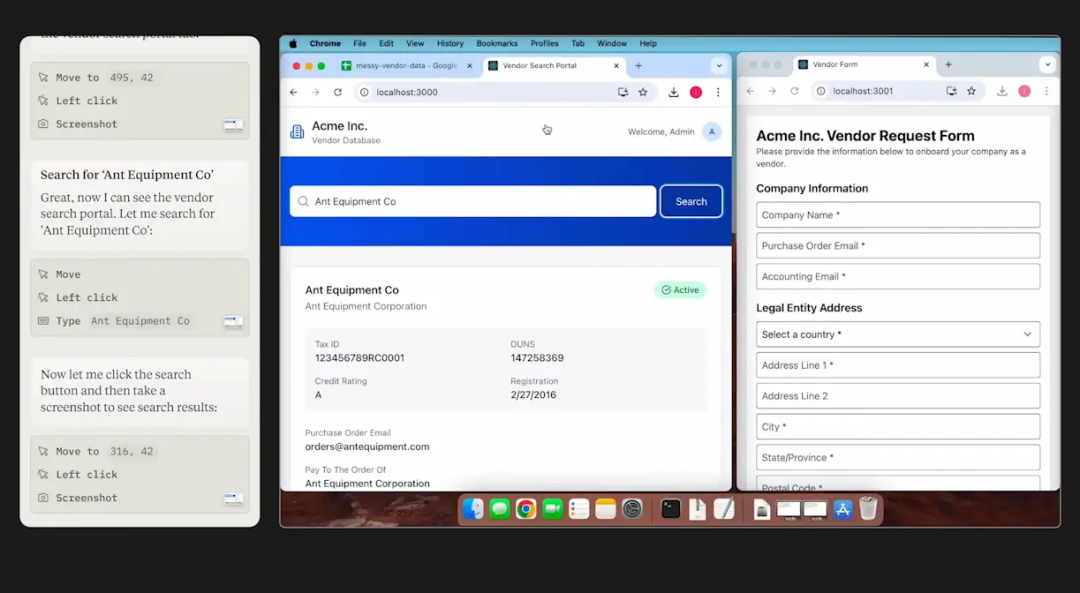Click the Company Name input field
The width and height of the screenshot is (1080, 593).
pyautogui.click(x=897, y=214)
